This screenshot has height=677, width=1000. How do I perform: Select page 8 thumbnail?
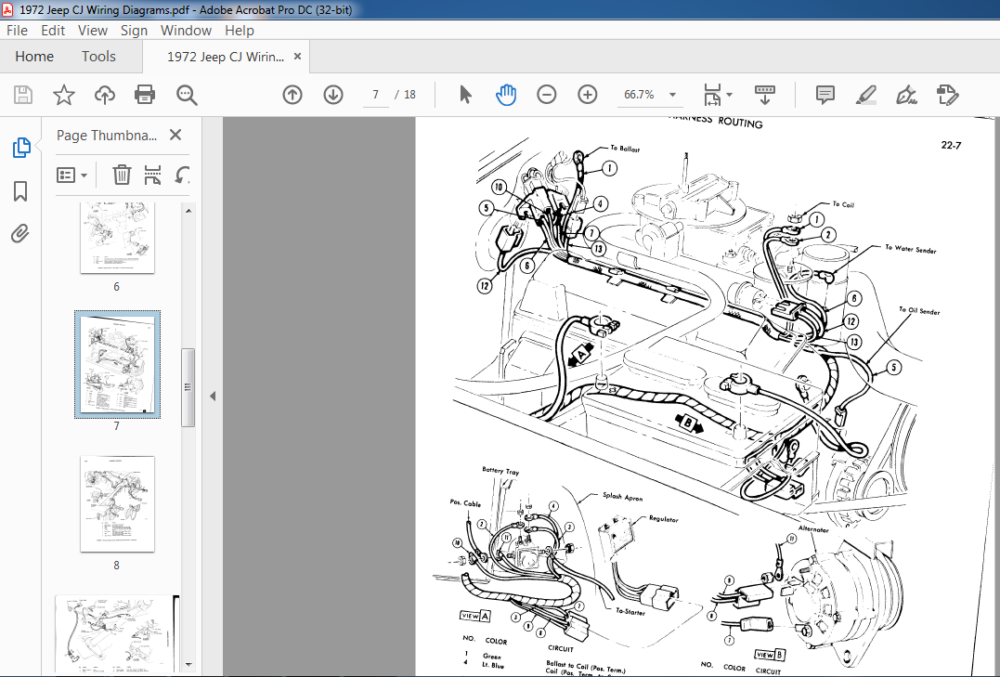tap(117, 504)
